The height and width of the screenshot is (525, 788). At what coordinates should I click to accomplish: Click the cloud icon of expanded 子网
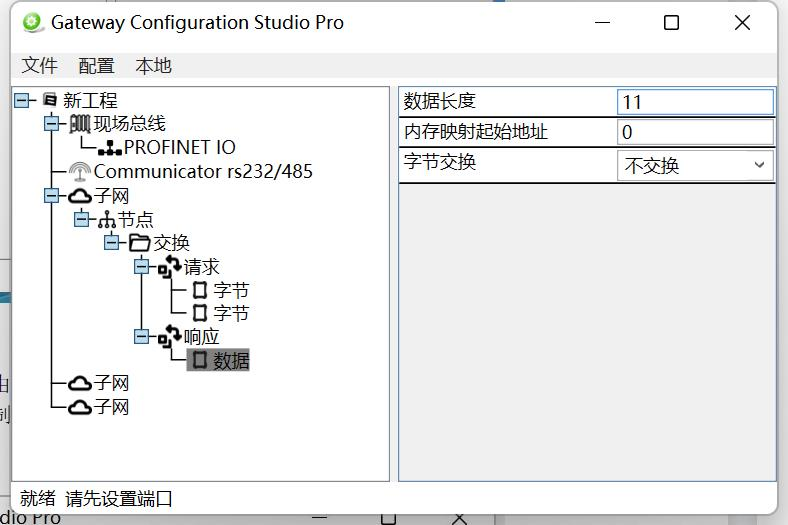point(80,196)
